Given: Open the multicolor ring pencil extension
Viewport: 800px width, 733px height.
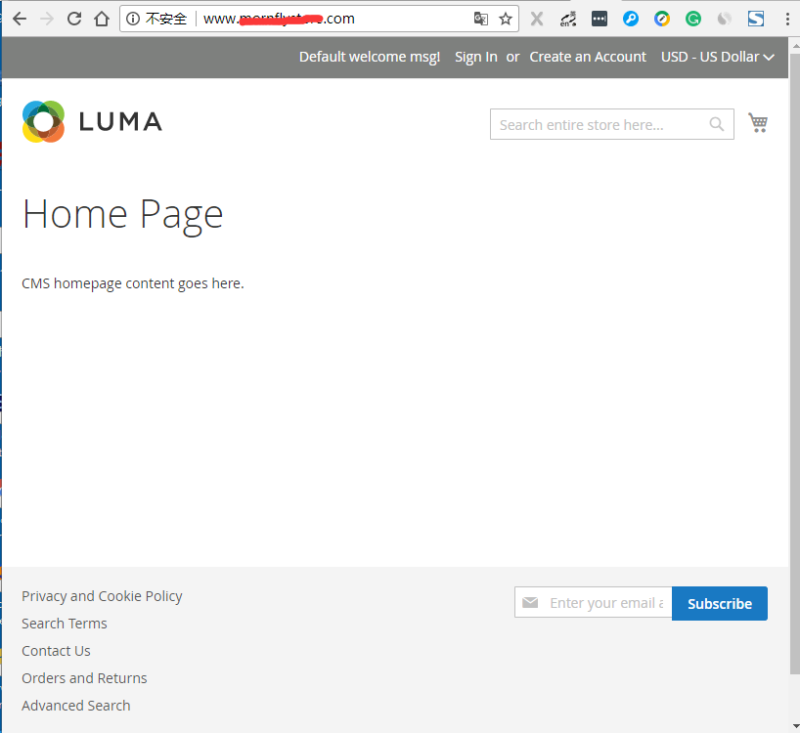Looking at the screenshot, I should (x=662, y=19).
